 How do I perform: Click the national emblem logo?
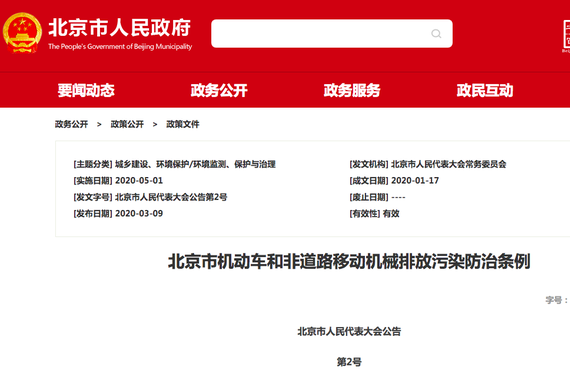coord(22,33)
